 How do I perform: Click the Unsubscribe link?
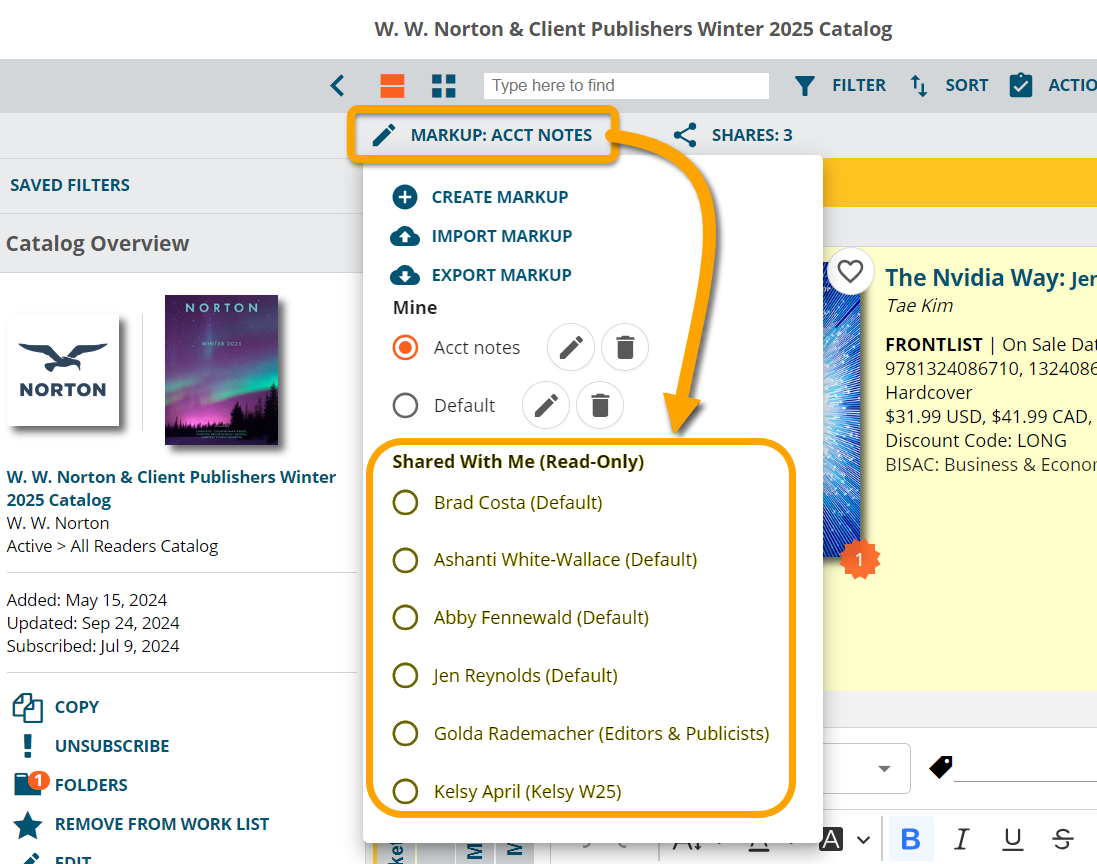[112, 746]
